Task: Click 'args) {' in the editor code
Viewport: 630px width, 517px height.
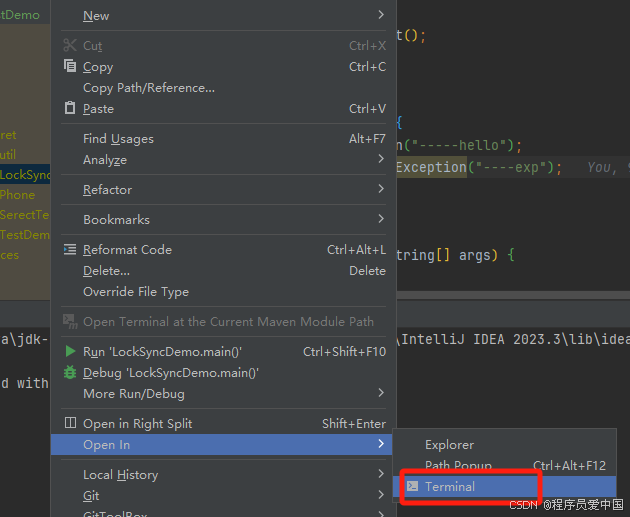Action: [487, 255]
